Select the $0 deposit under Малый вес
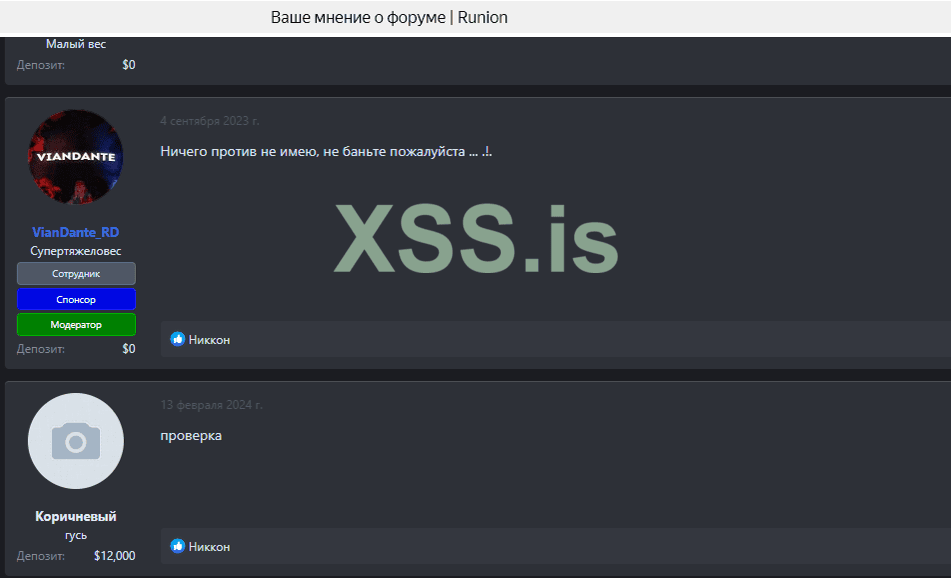 [129, 65]
